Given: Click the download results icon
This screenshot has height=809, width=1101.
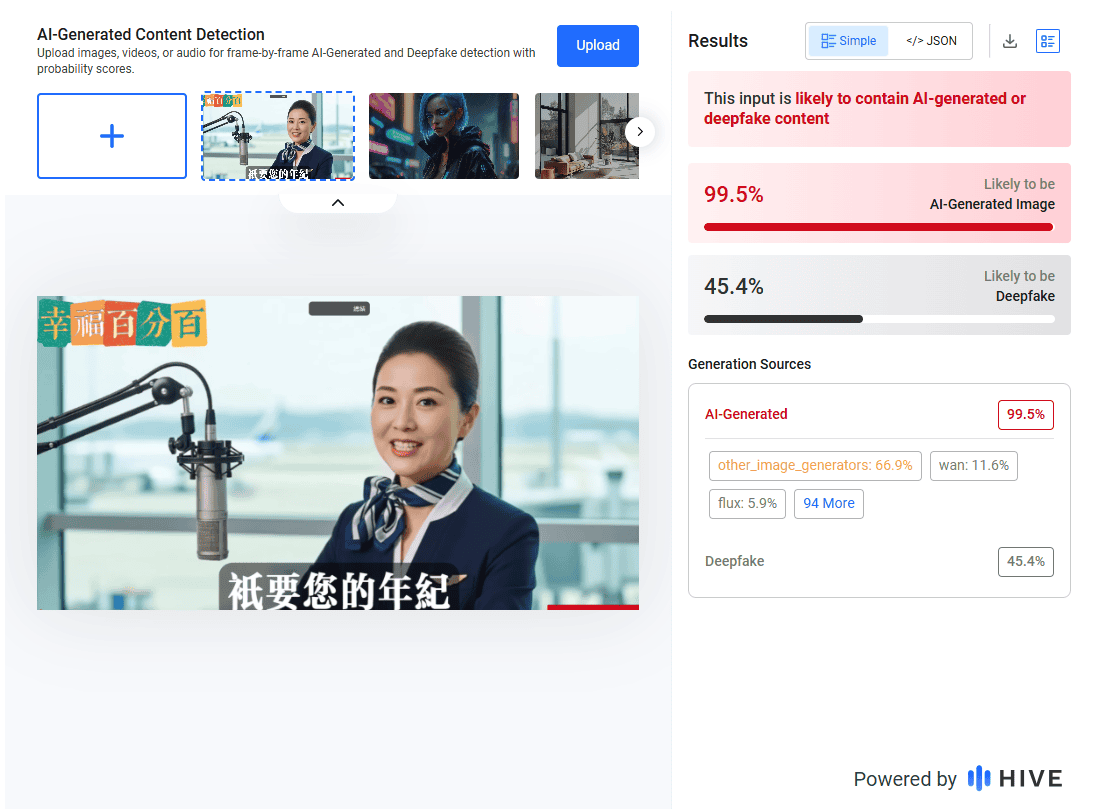Looking at the screenshot, I should pyautogui.click(x=1010, y=41).
